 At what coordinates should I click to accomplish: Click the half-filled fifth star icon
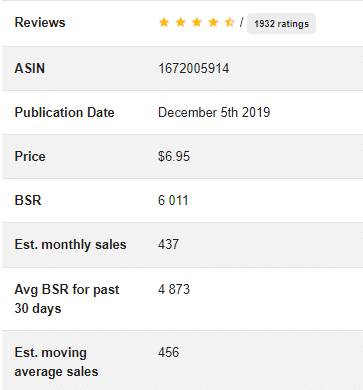click(229, 22)
